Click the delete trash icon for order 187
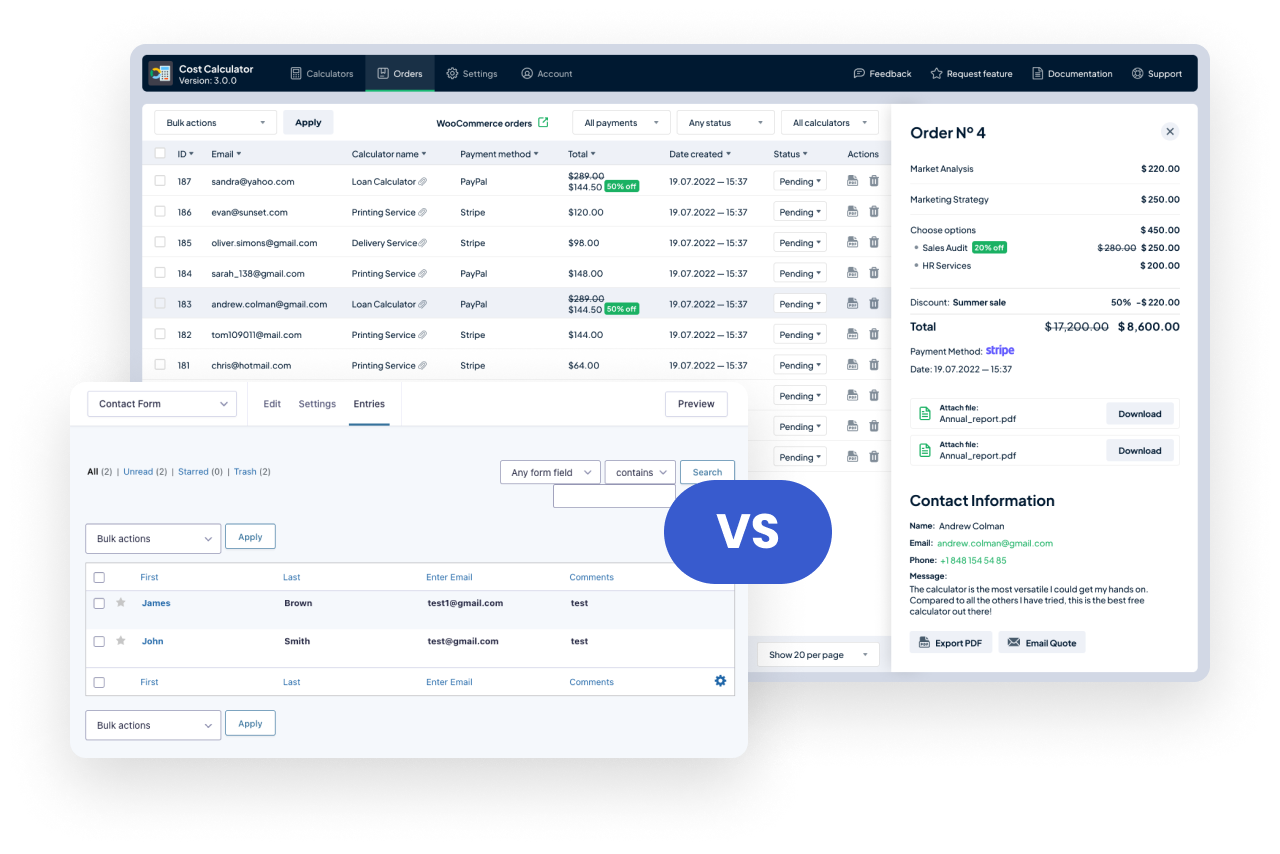Viewport: 1280px width, 854px height. 874,181
